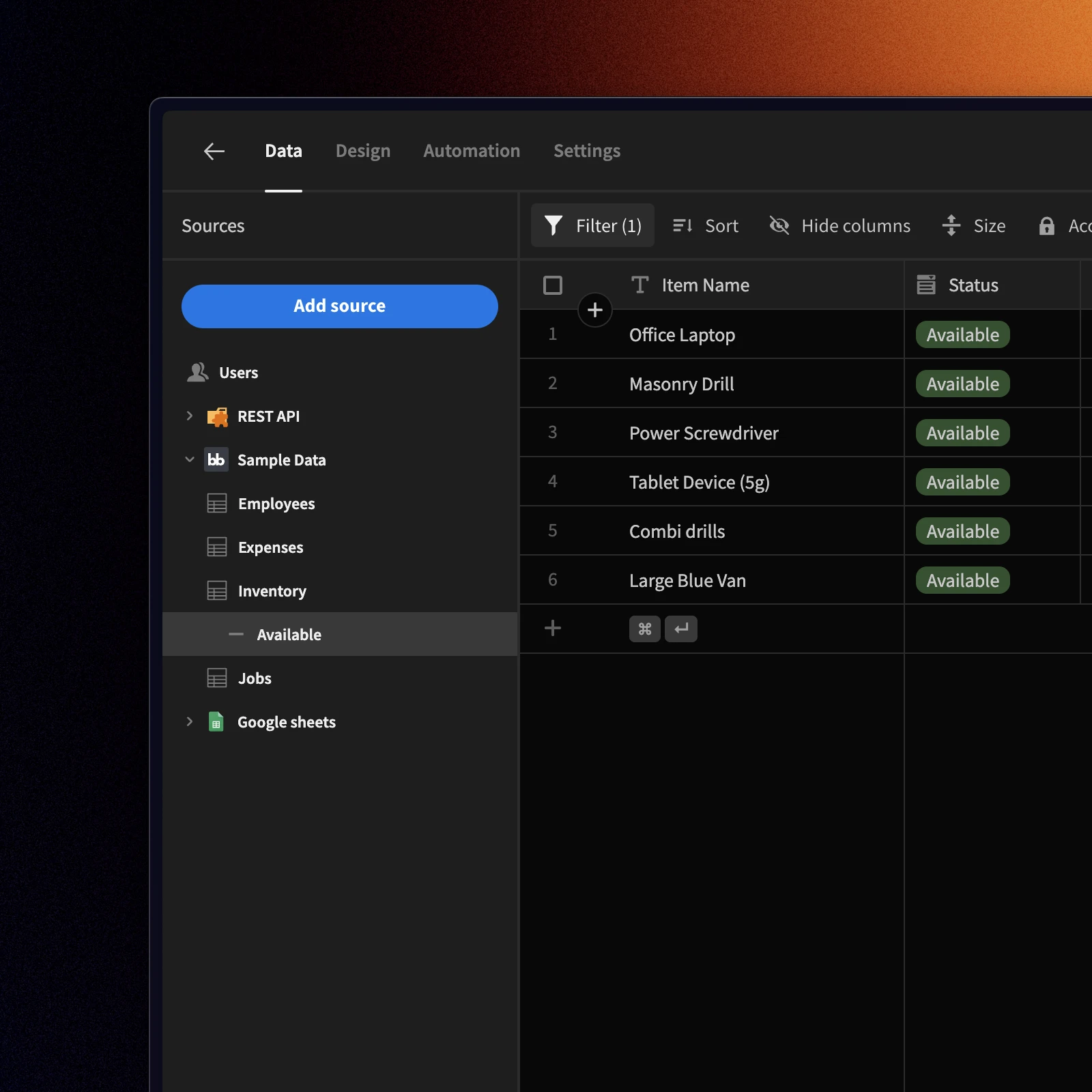Switch to the Automation tab
Viewport: 1092px width, 1092px height.
472,151
